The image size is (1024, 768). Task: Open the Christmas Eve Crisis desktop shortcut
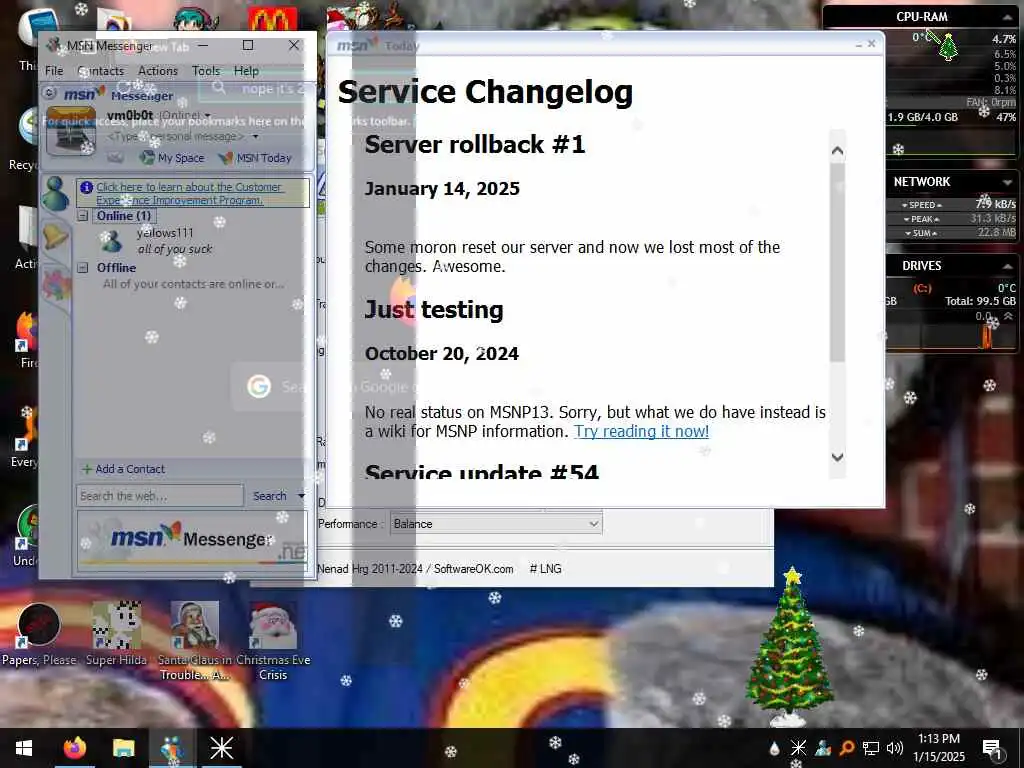(273, 641)
